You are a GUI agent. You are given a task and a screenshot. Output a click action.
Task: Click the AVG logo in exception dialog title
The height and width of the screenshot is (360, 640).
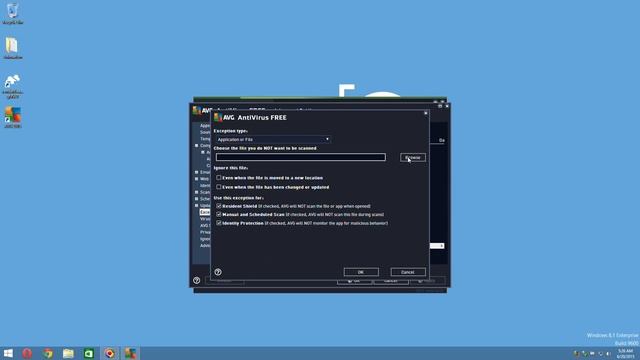click(x=224, y=118)
